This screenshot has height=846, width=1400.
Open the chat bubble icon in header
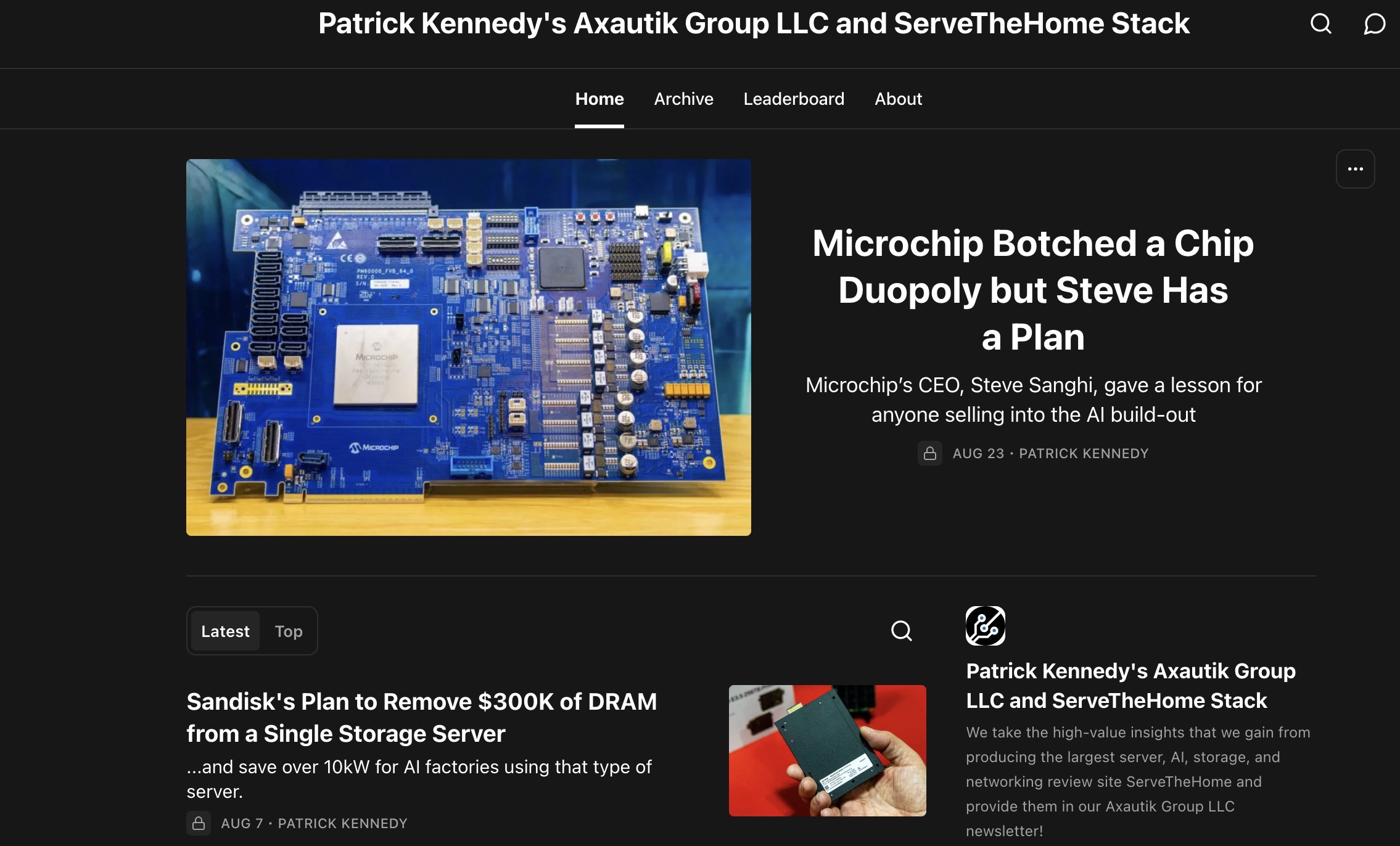tap(1374, 24)
